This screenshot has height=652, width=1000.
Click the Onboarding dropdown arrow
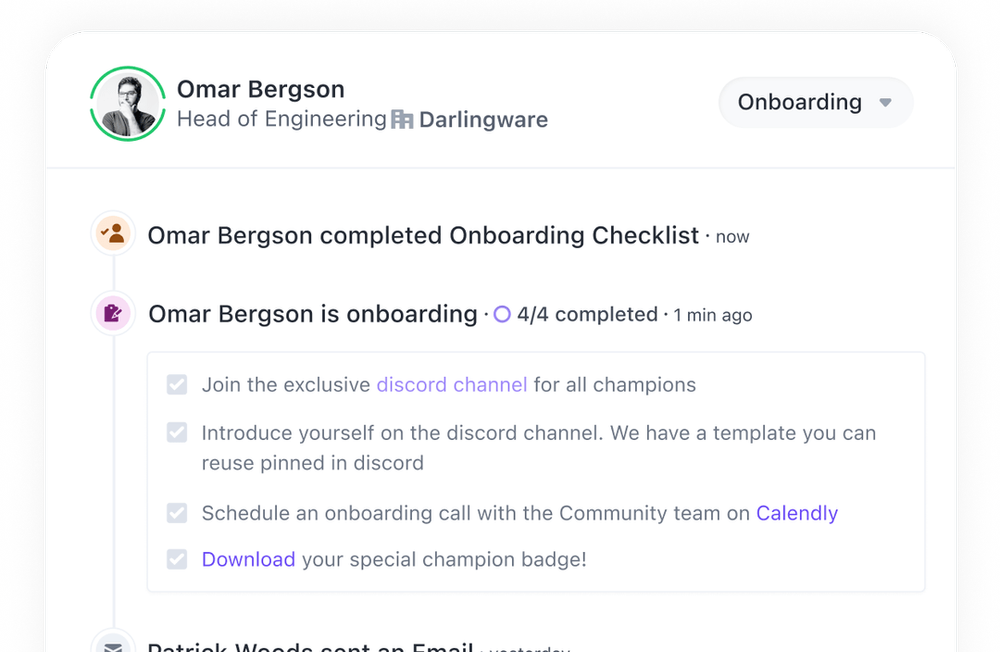click(885, 103)
